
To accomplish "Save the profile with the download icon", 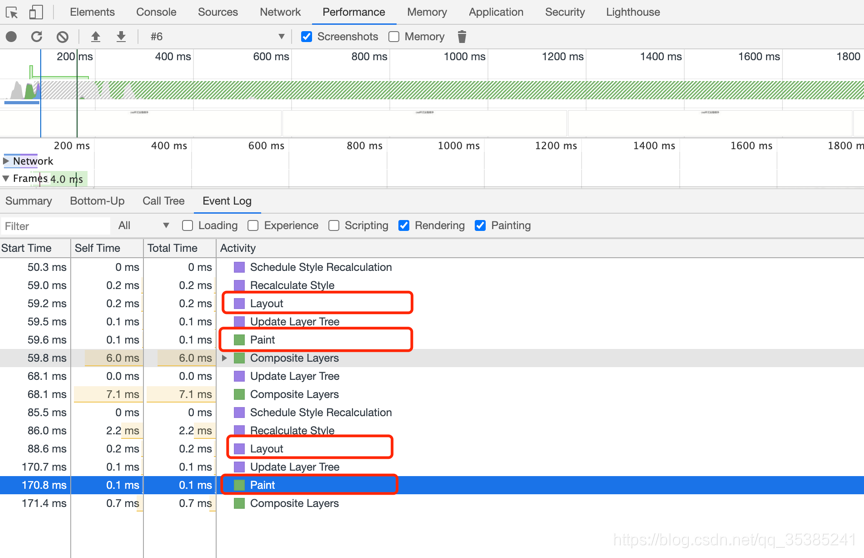I will pos(121,36).
